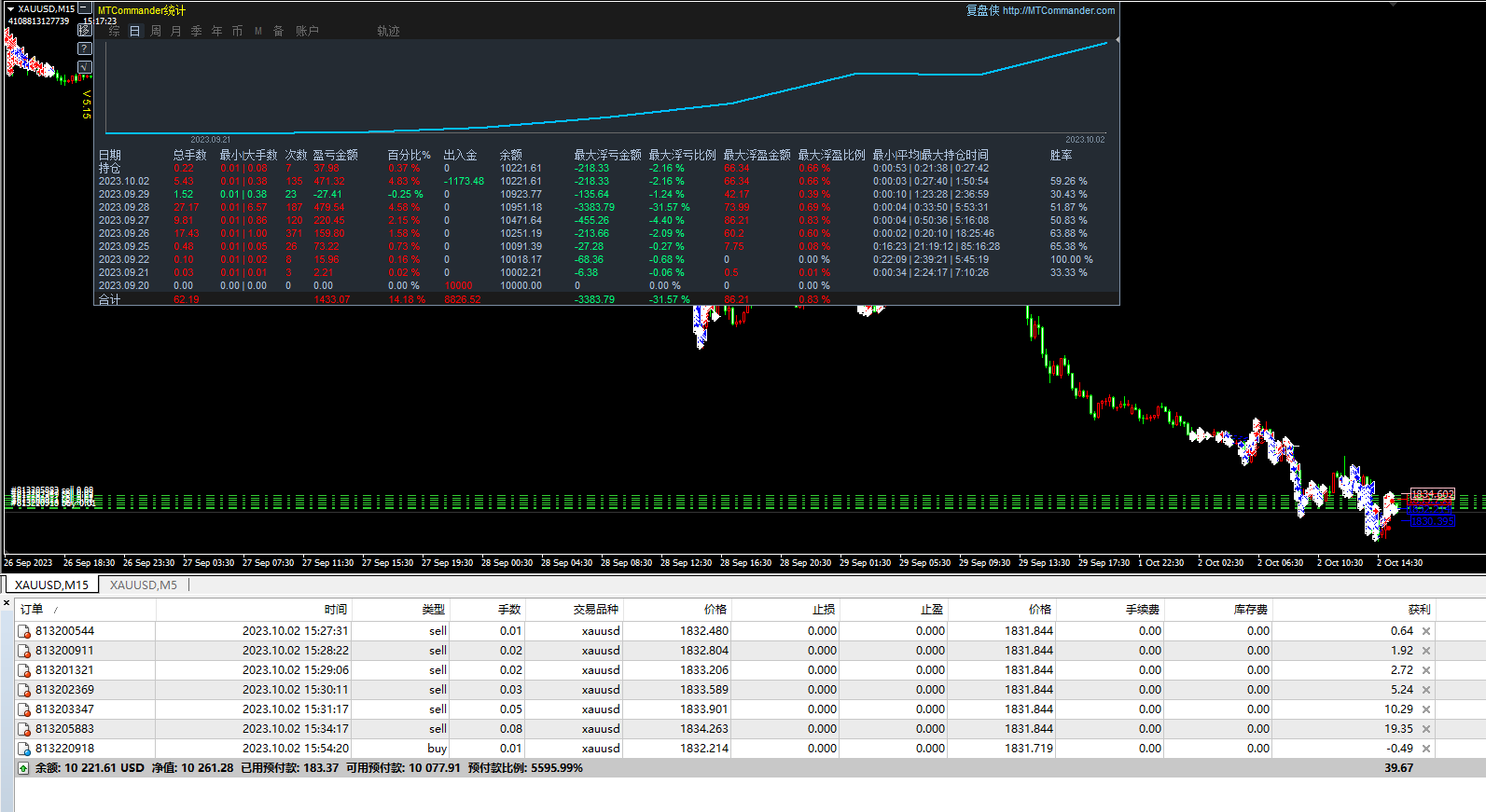Expand the XAUUSD,M15 chart title dropdown arrow
The height and width of the screenshot is (812, 1486).
click(11, 8)
